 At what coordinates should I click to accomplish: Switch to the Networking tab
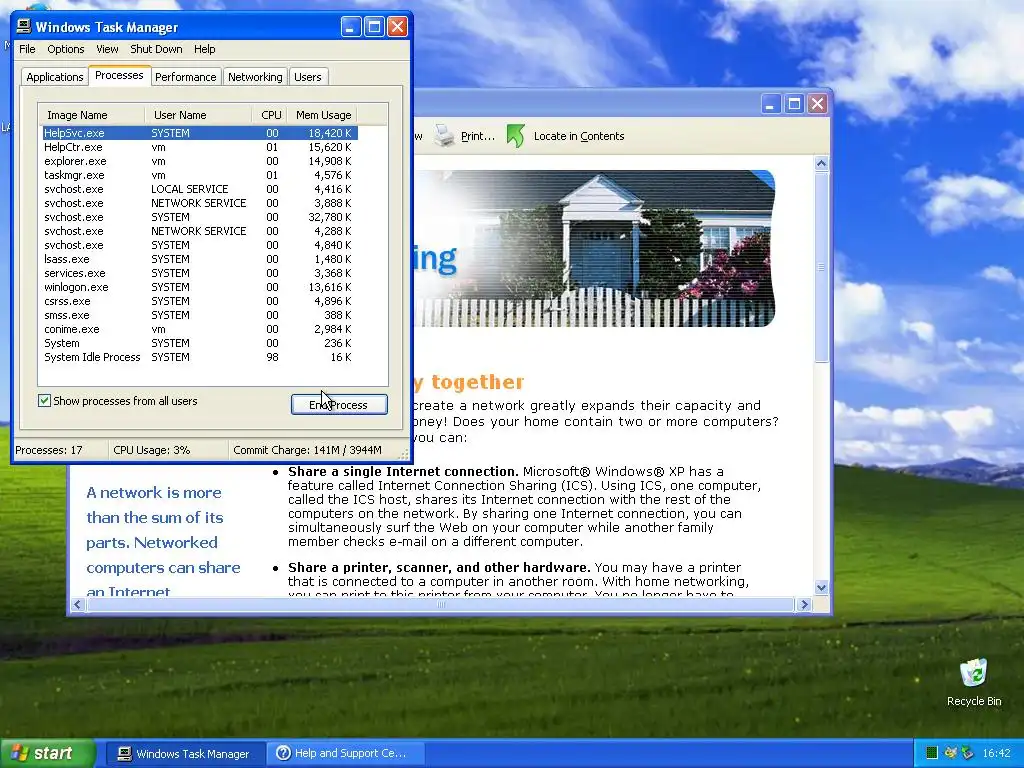tap(255, 77)
